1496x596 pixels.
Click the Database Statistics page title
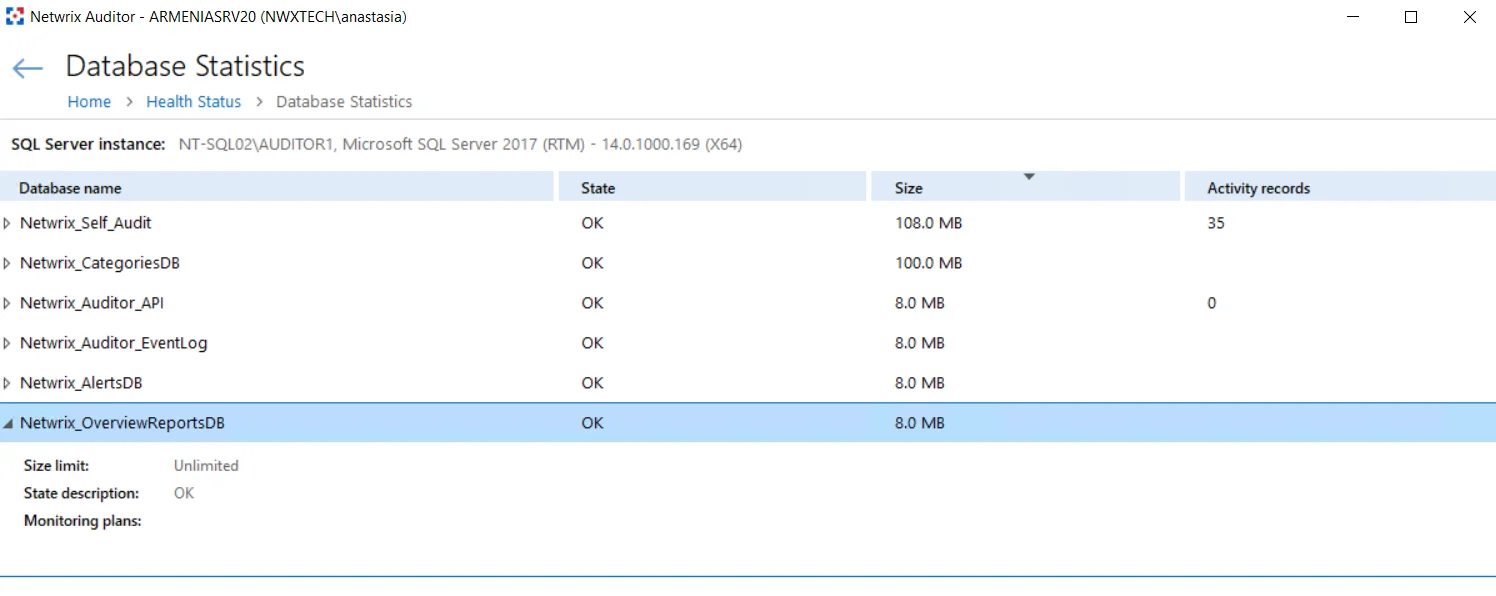pos(185,66)
